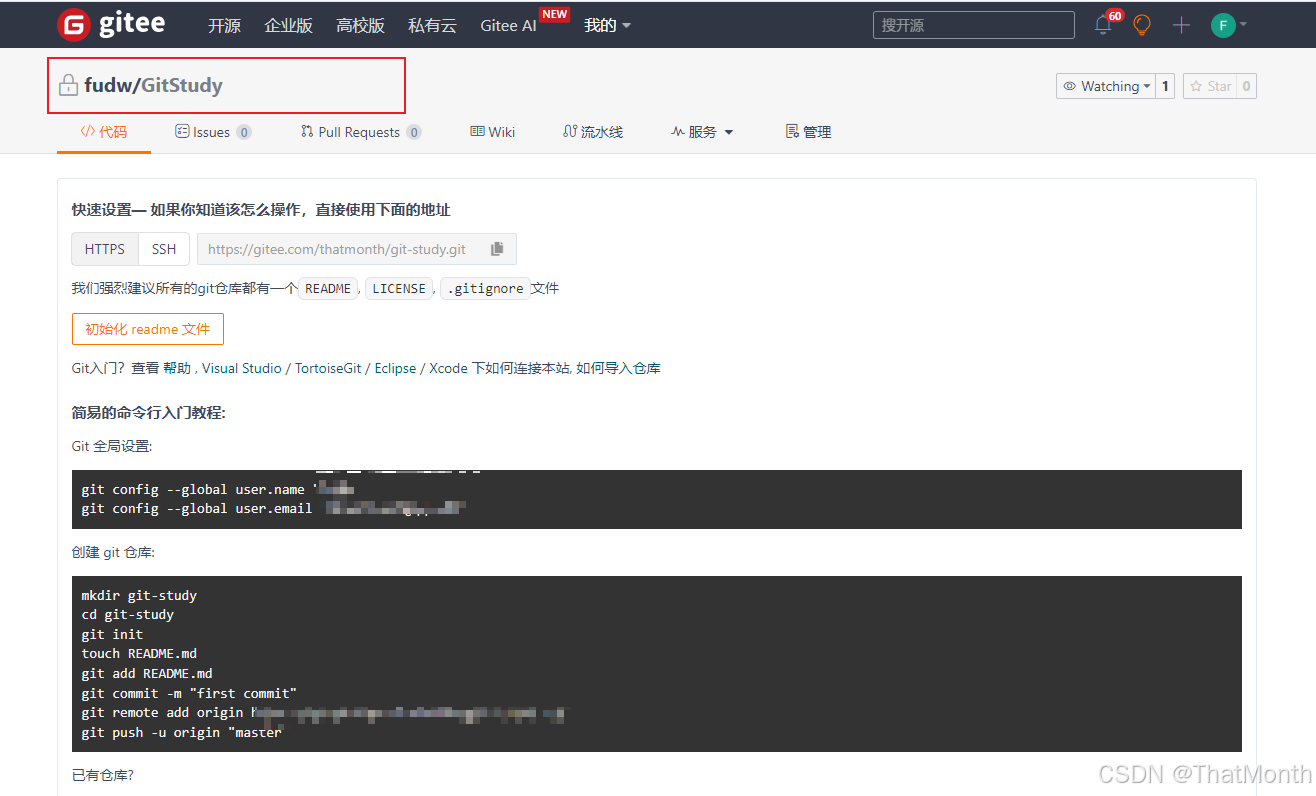Open the Gitee logo home link
1316x796 pixels.
111,24
